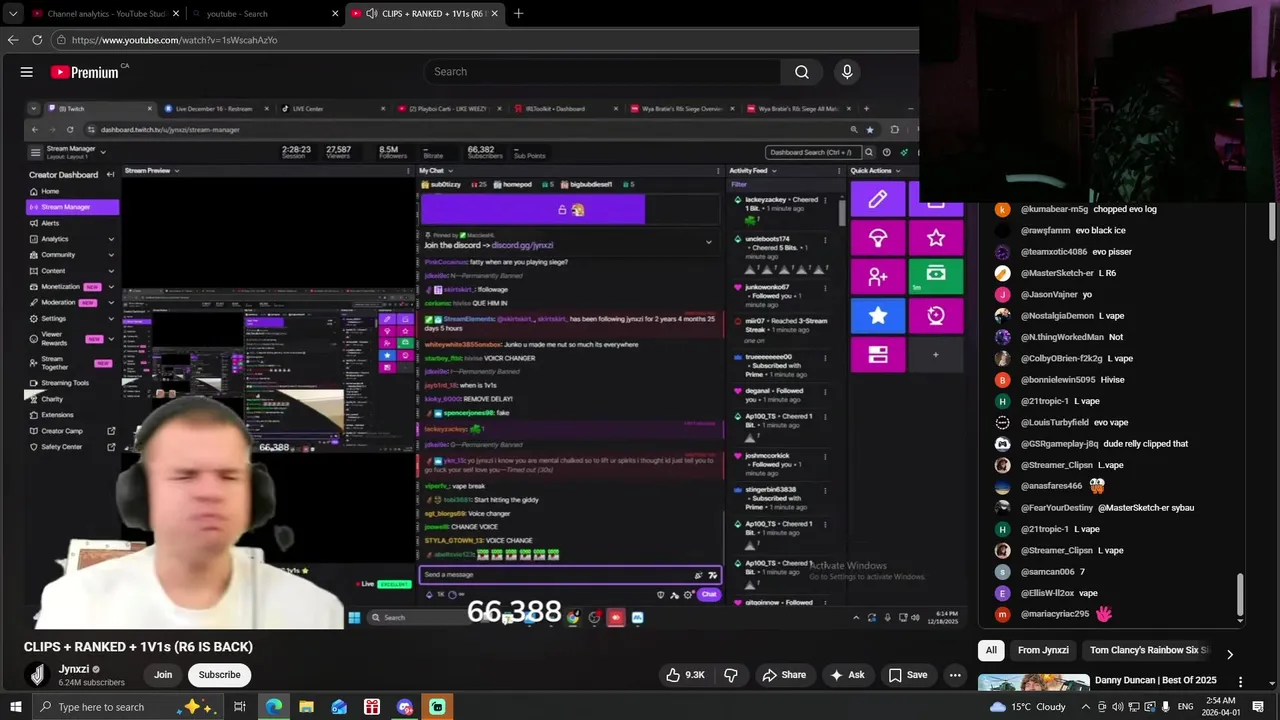Click the YouTube search box
This screenshot has height=720, width=1280.
[602, 72]
